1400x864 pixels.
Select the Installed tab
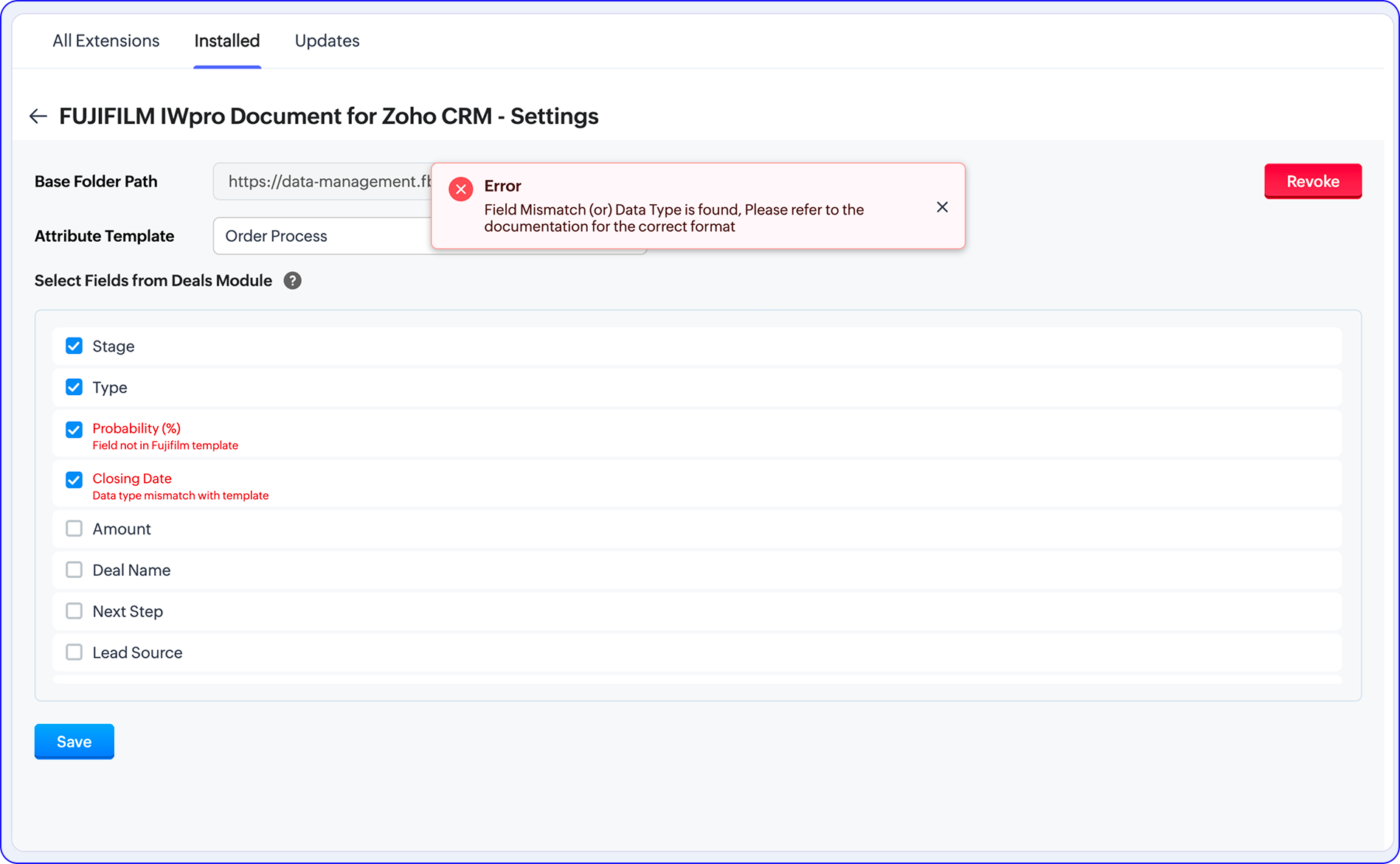point(227,41)
